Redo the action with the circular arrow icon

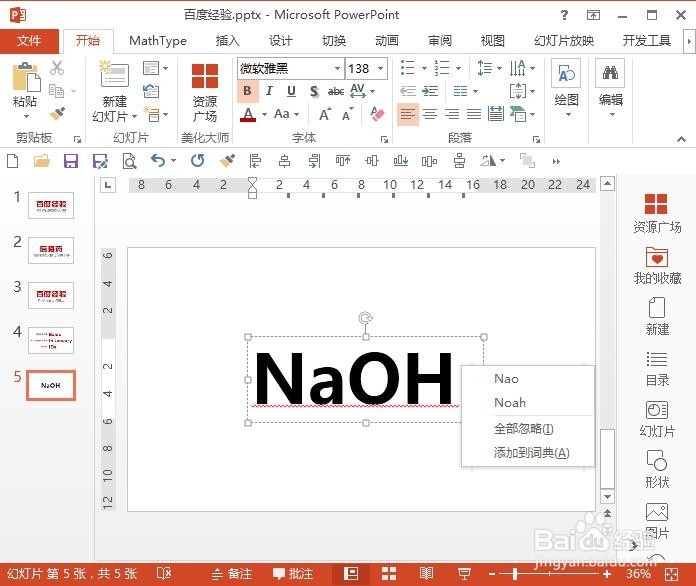coord(198,160)
